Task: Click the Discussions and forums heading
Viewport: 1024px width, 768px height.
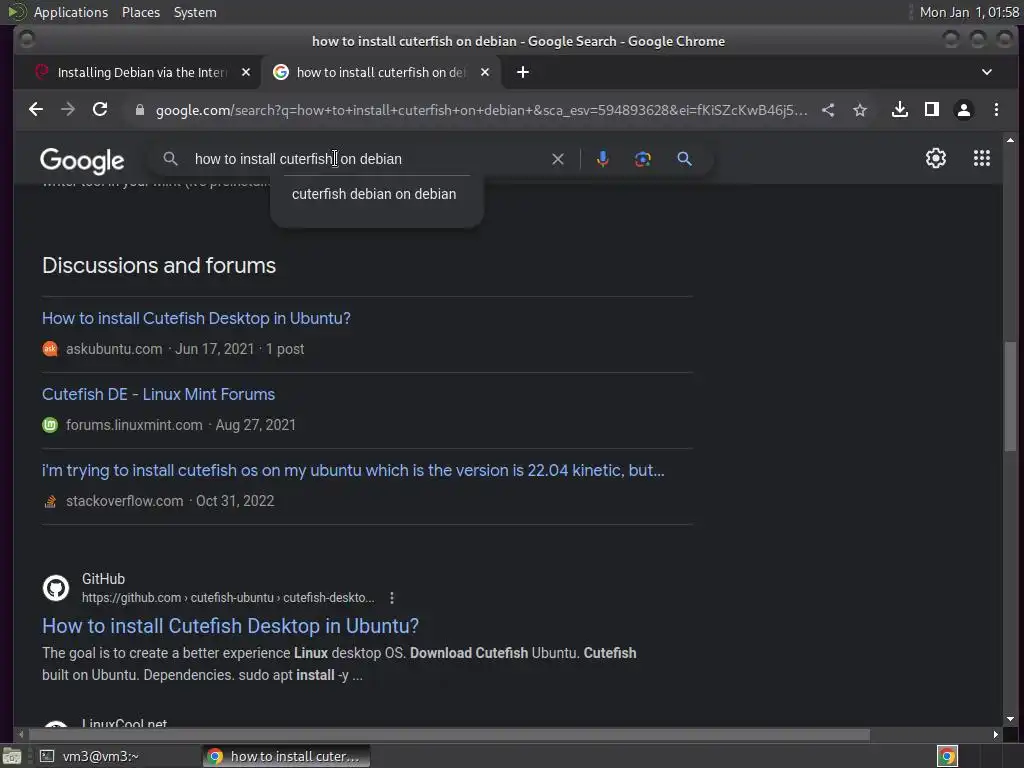Action: tap(159, 266)
